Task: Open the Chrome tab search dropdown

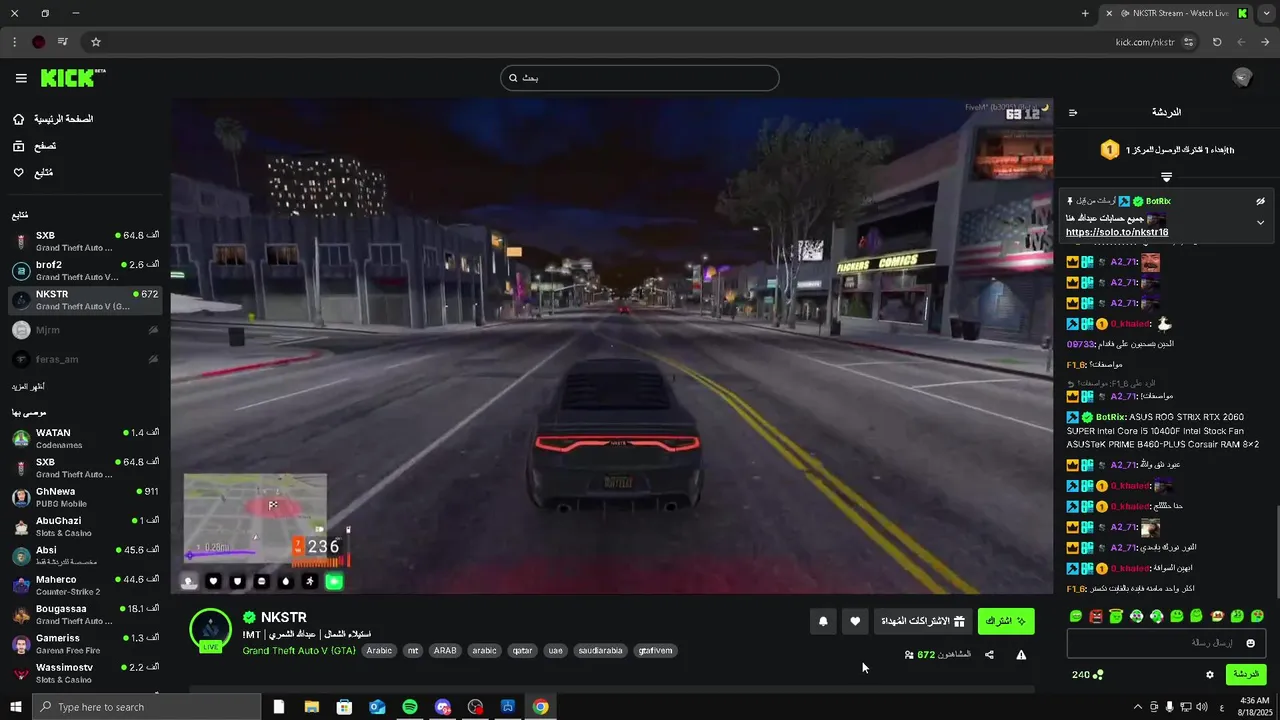Action: pyautogui.click(x=1266, y=13)
